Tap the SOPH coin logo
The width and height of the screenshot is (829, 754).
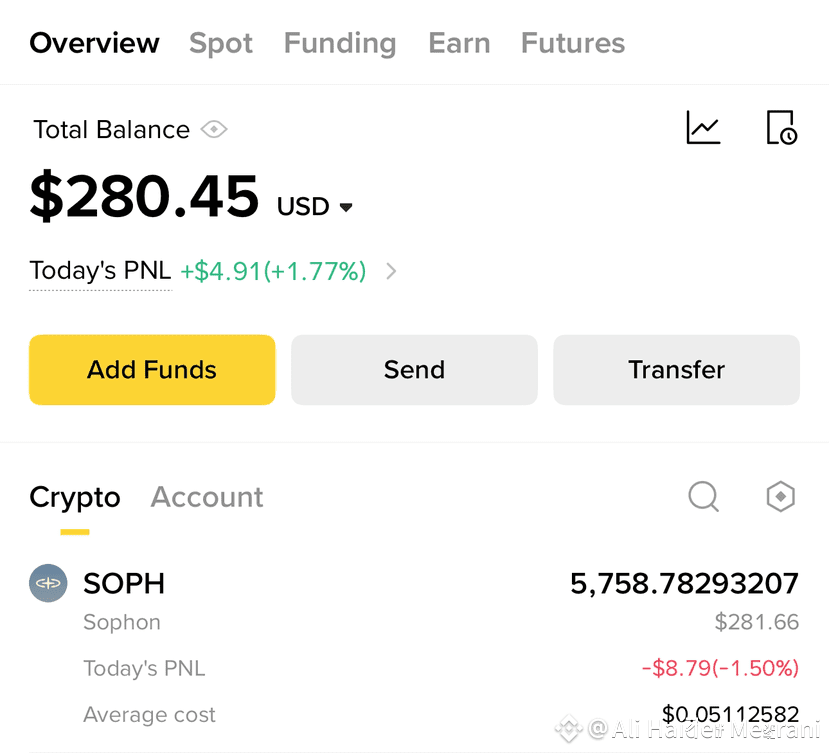pos(48,583)
